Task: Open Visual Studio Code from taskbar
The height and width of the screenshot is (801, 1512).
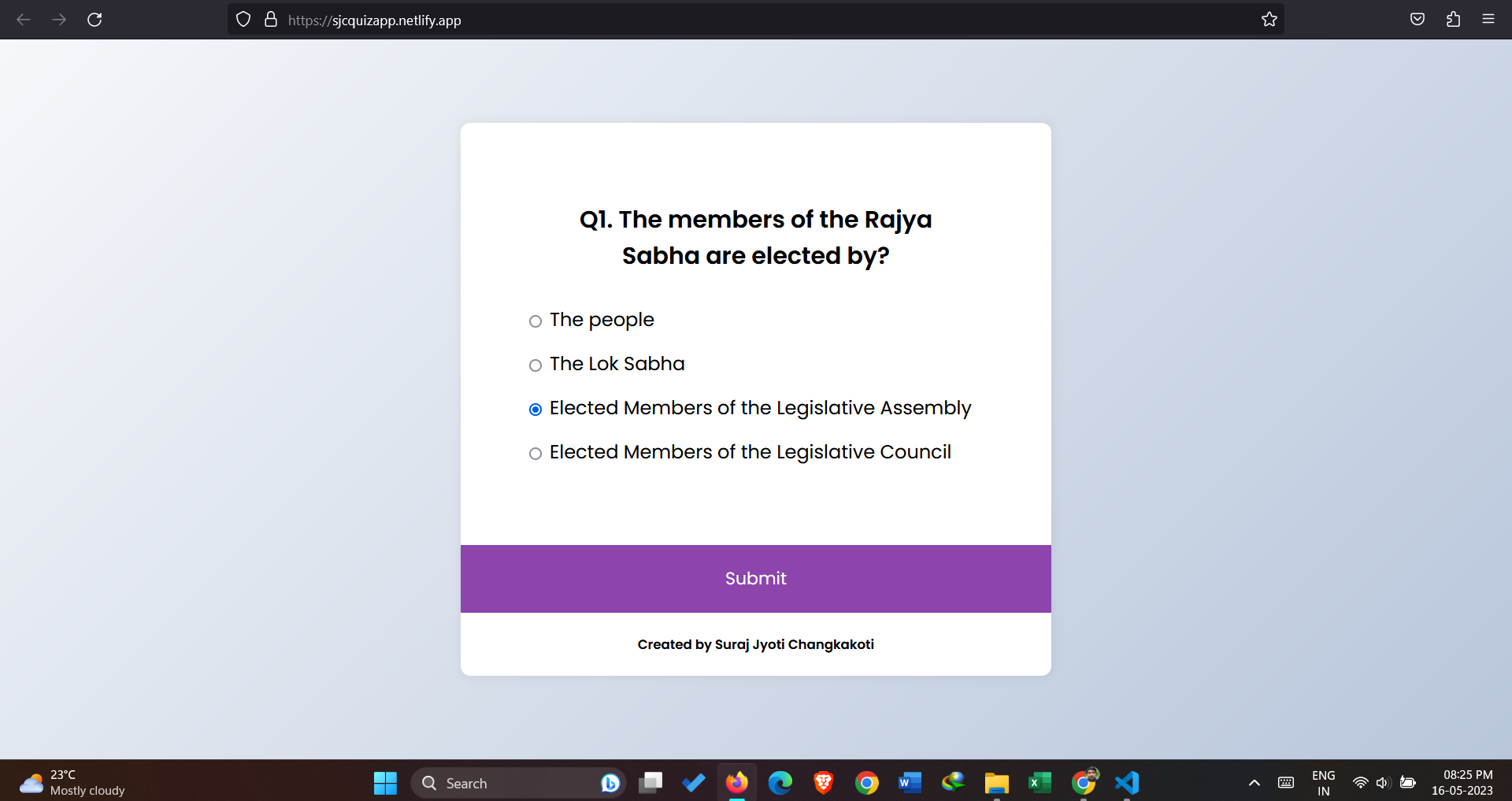Action: click(1127, 783)
